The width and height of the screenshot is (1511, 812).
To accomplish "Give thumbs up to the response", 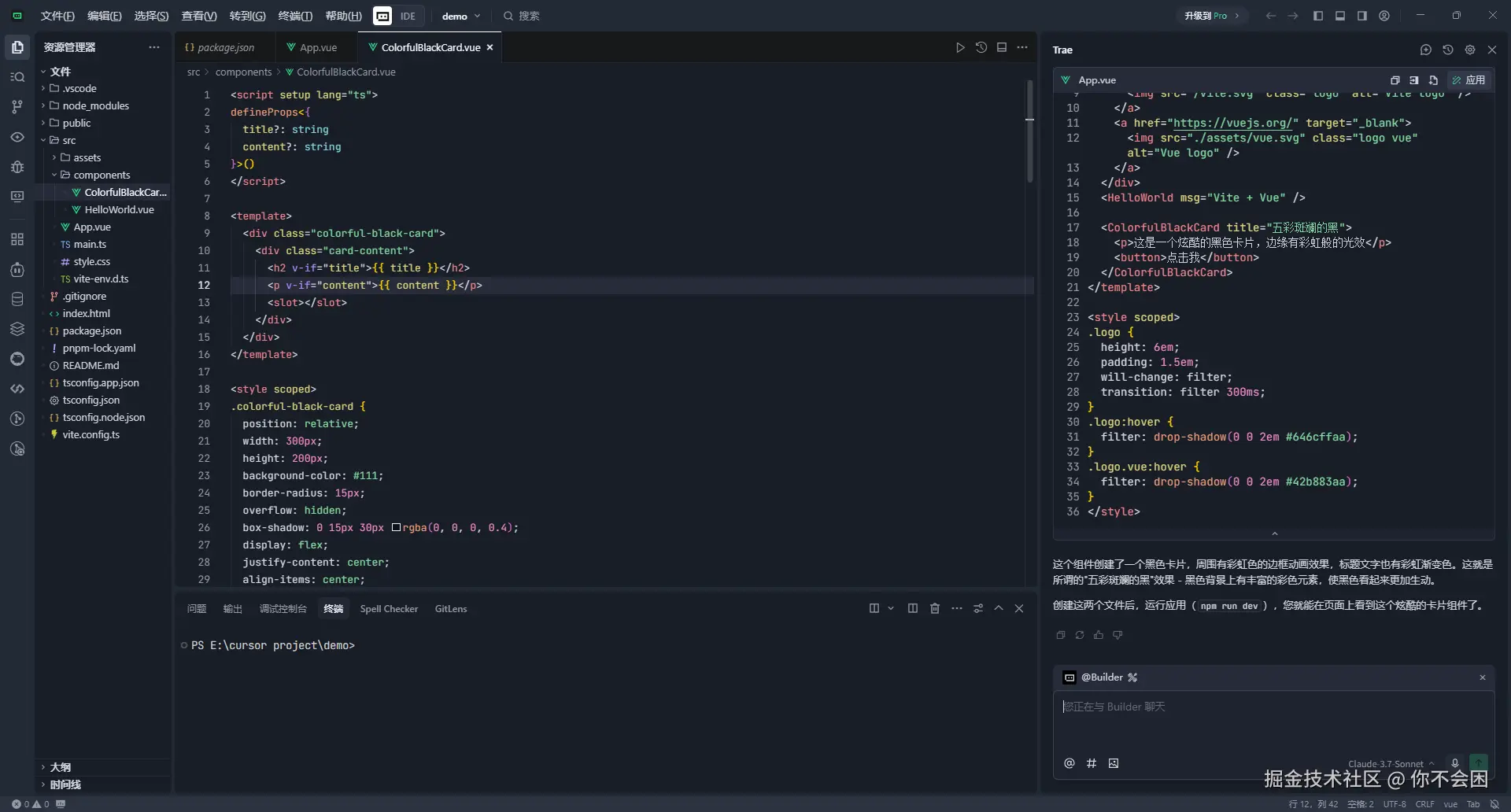I will tap(1099, 635).
